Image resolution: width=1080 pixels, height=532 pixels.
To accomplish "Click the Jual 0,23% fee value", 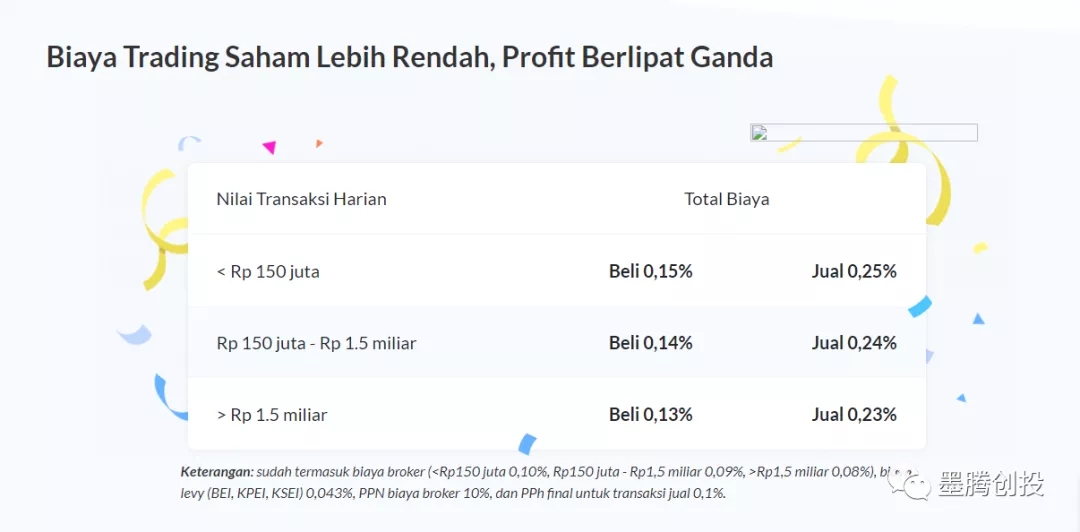I will (x=853, y=415).
